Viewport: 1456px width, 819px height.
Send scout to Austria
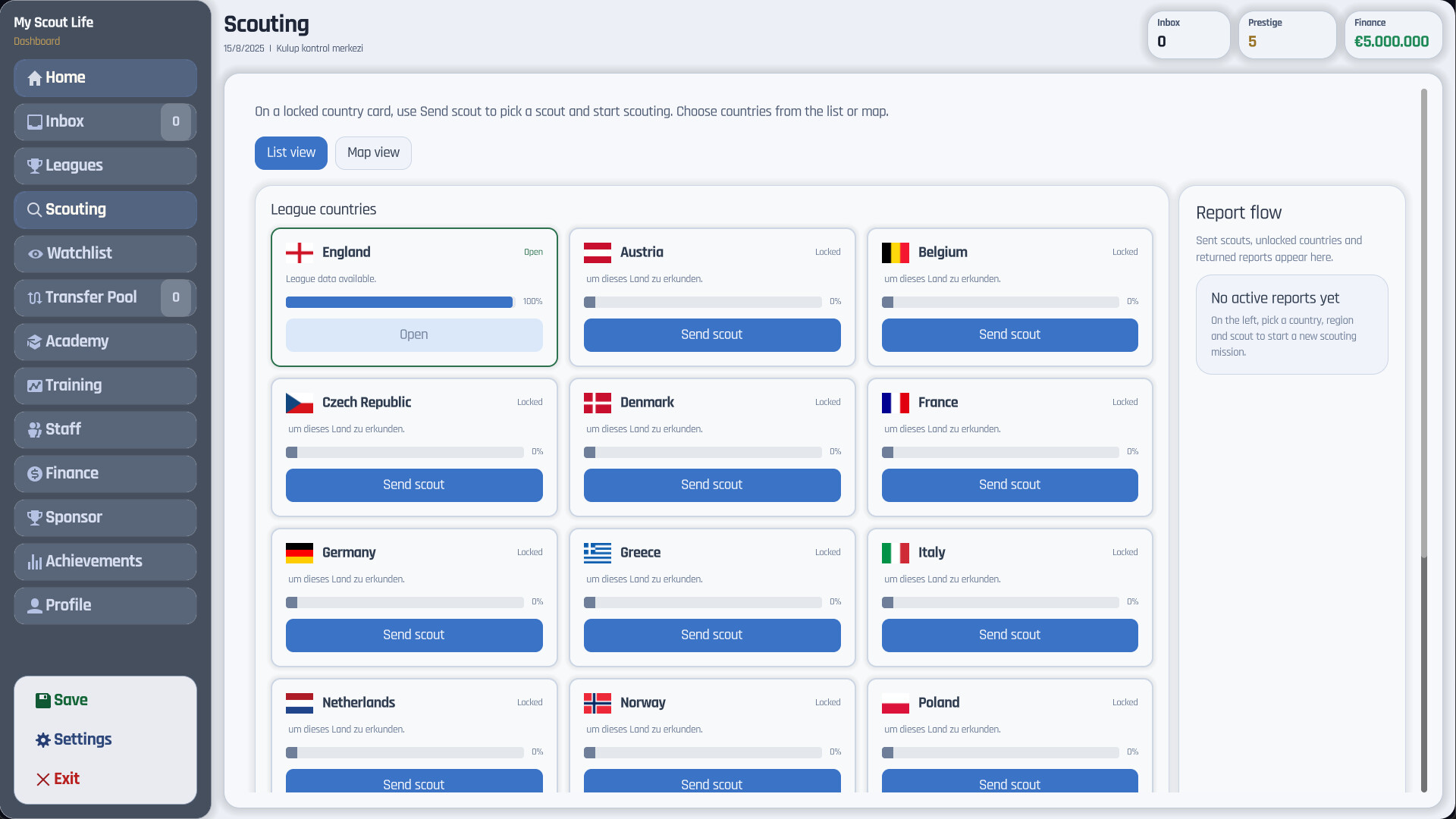click(712, 335)
